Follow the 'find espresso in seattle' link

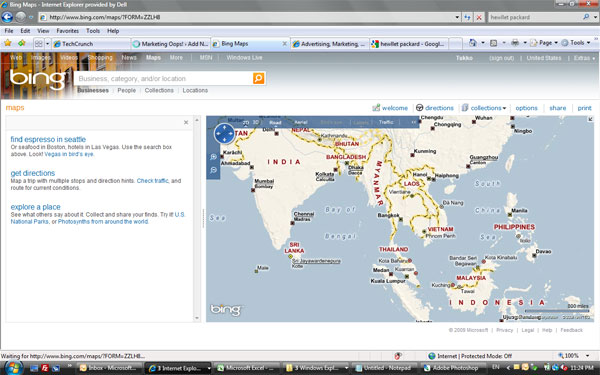click(48, 139)
